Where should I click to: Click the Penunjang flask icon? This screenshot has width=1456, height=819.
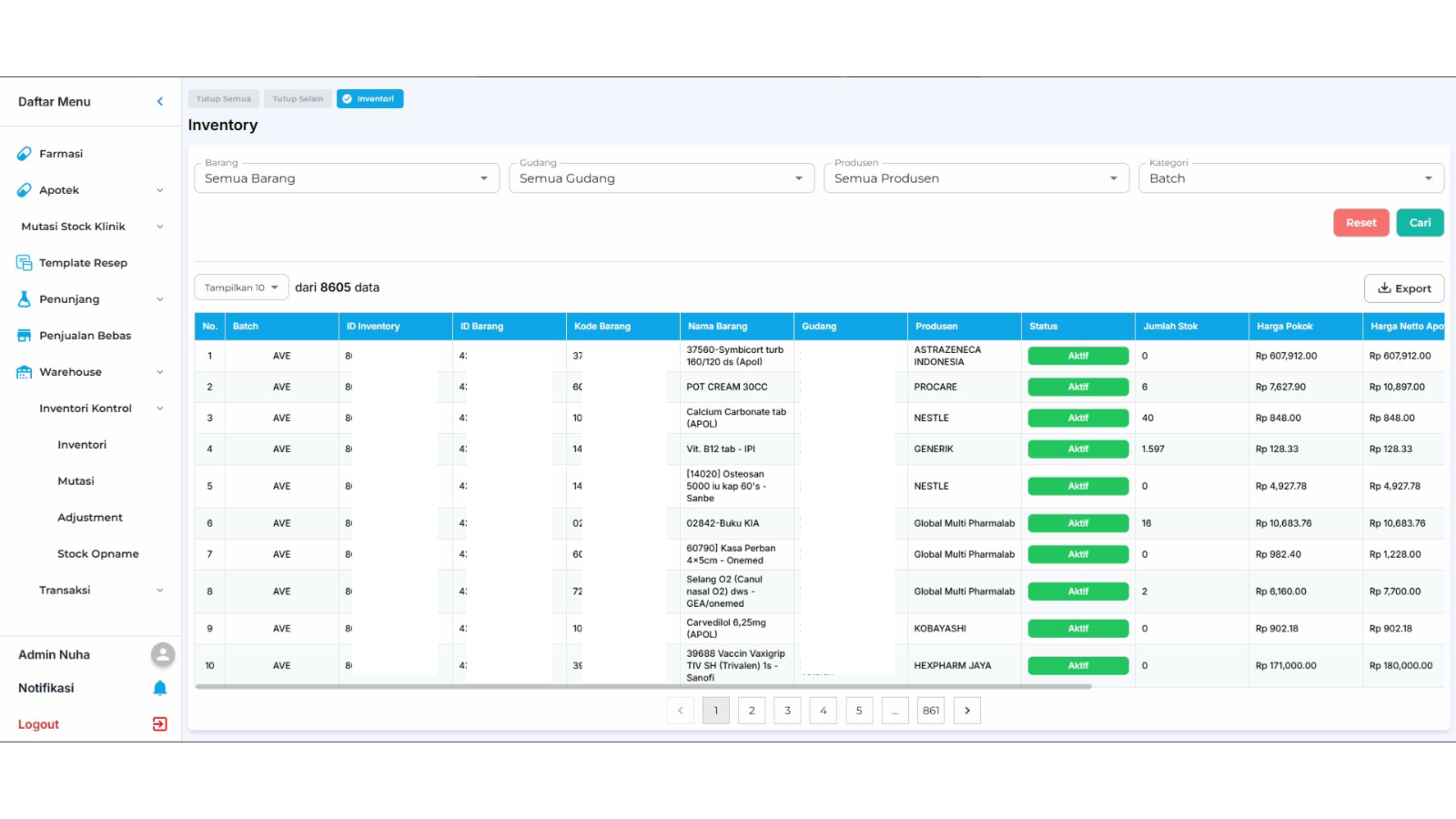point(25,299)
